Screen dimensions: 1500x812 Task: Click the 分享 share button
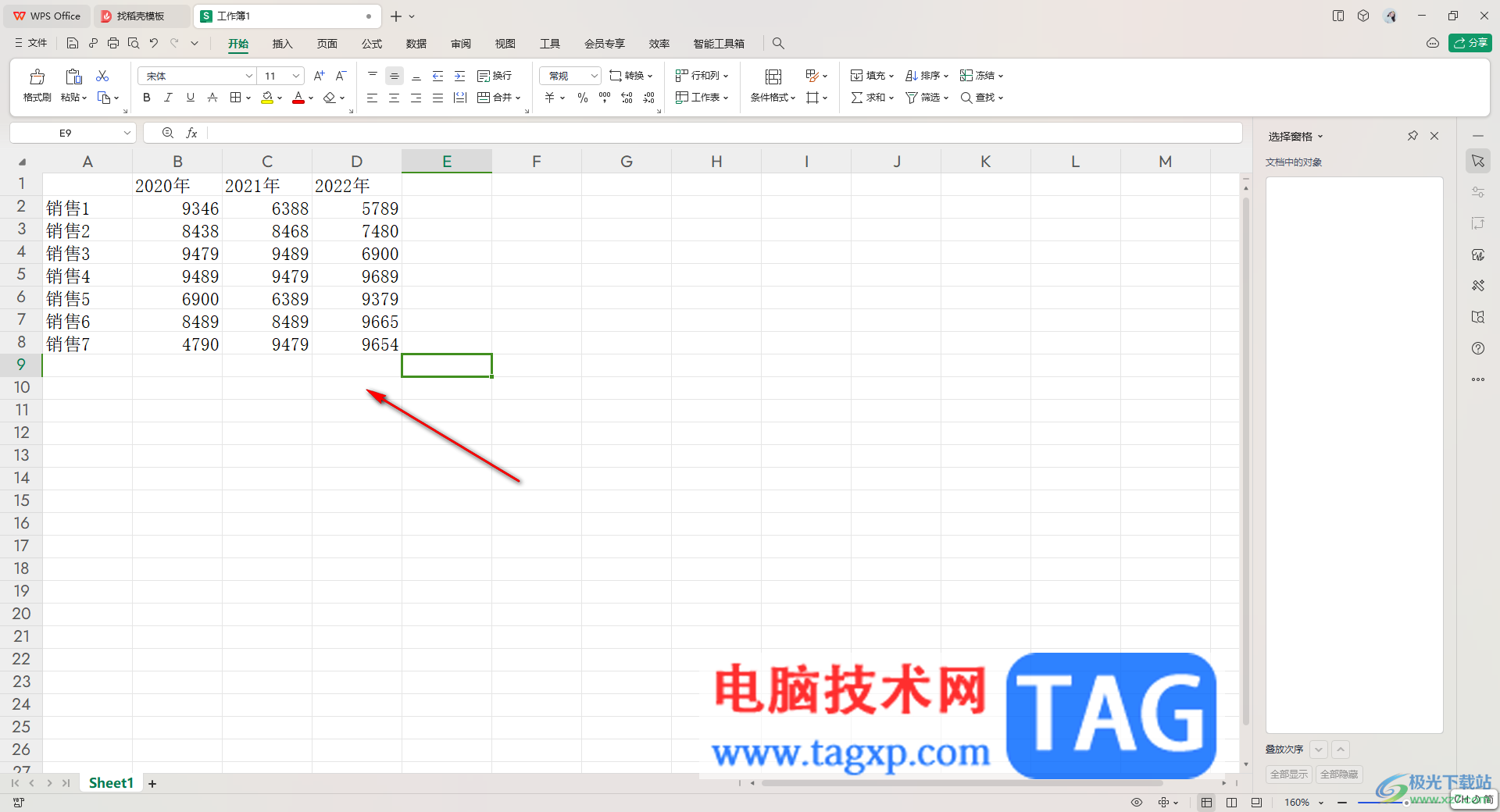click(x=1470, y=43)
